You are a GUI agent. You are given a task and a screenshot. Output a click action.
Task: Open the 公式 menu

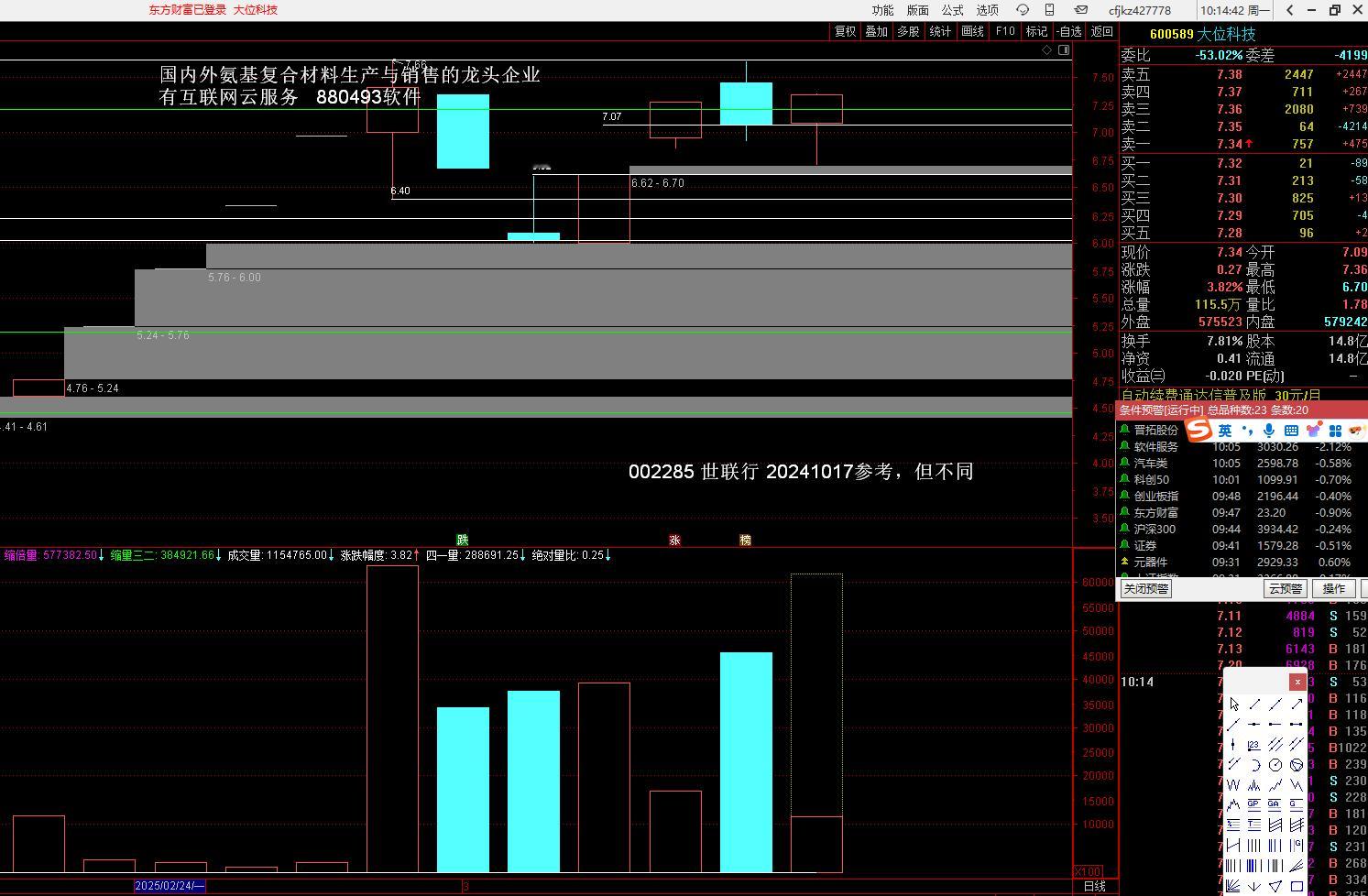pos(953,10)
